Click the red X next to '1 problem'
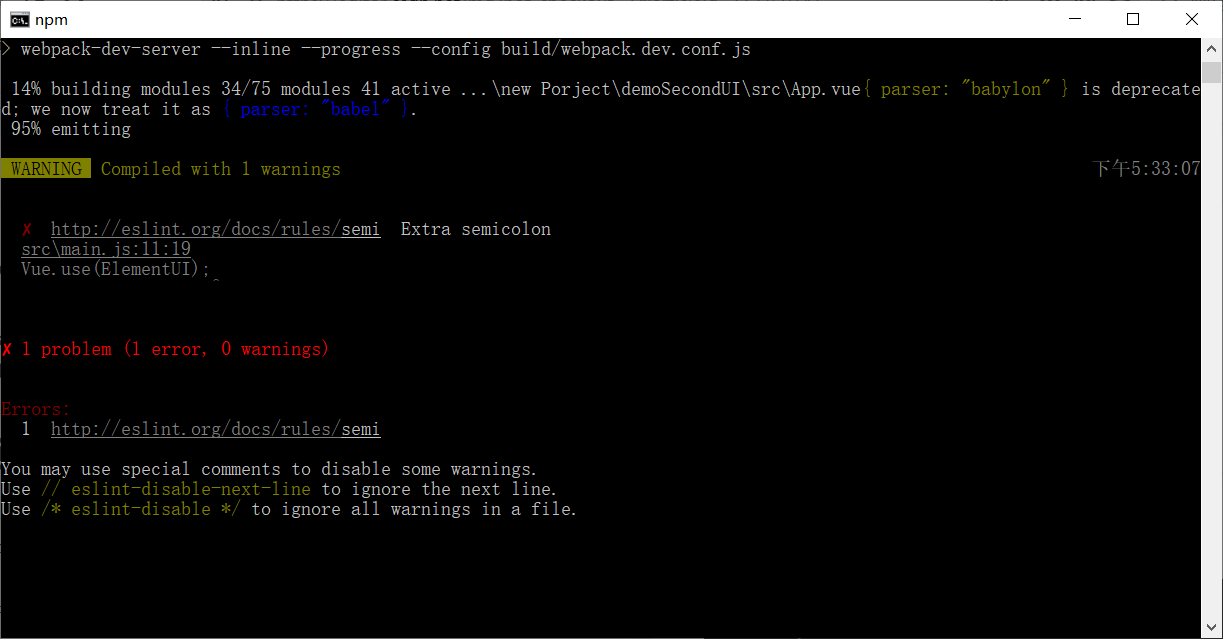This screenshot has width=1223, height=639. coord(6,348)
